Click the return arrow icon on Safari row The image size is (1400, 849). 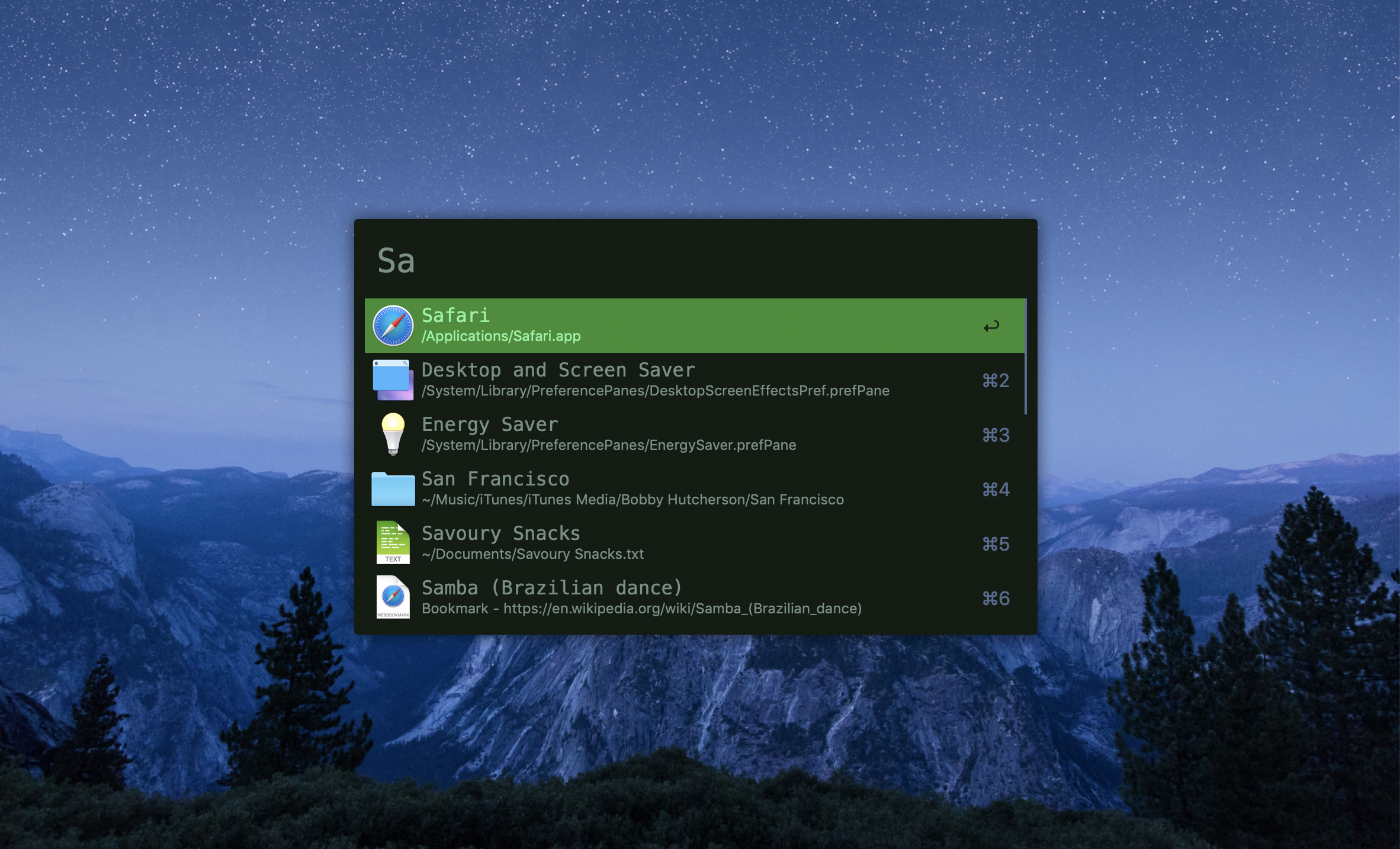pyautogui.click(x=991, y=326)
